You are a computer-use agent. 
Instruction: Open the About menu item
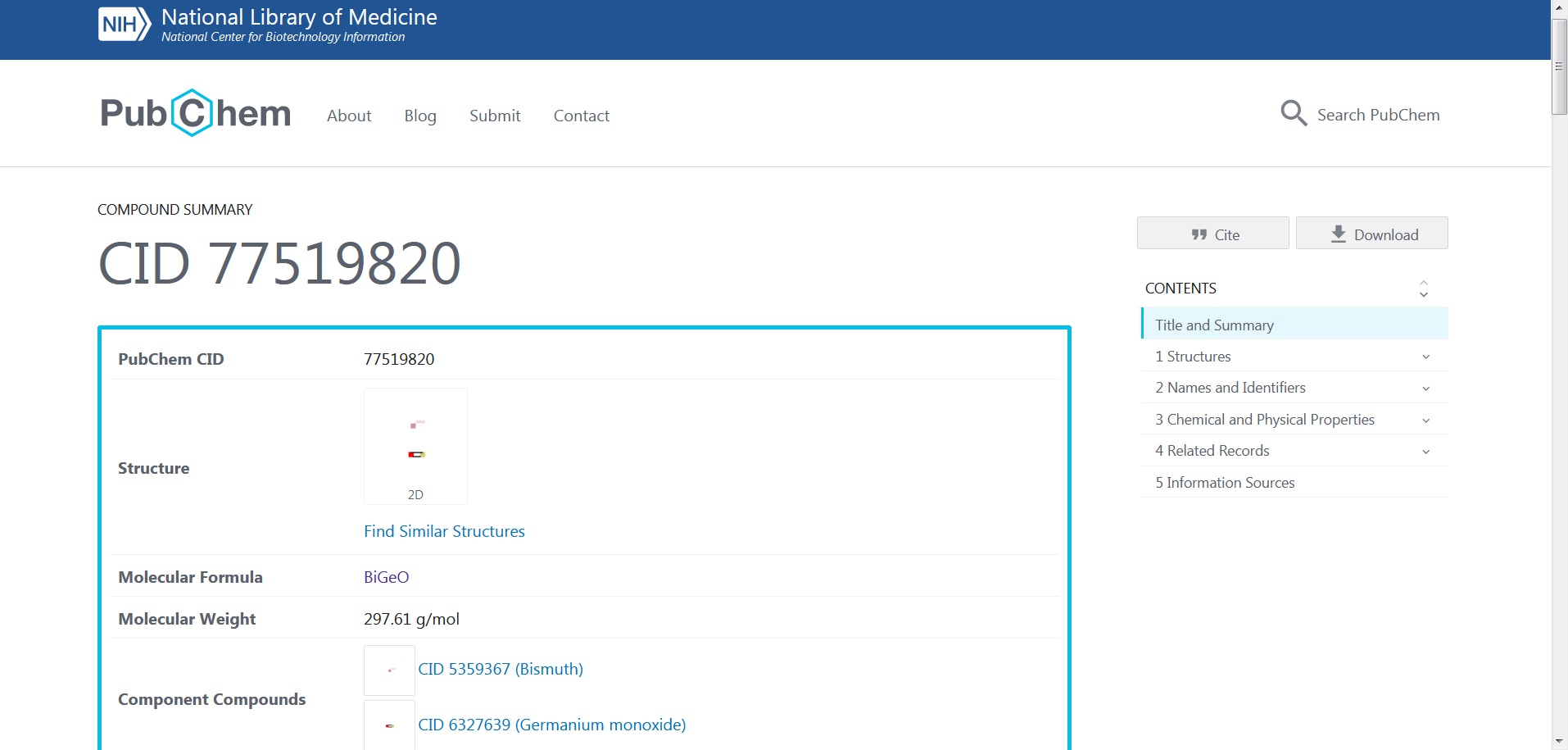[349, 116]
